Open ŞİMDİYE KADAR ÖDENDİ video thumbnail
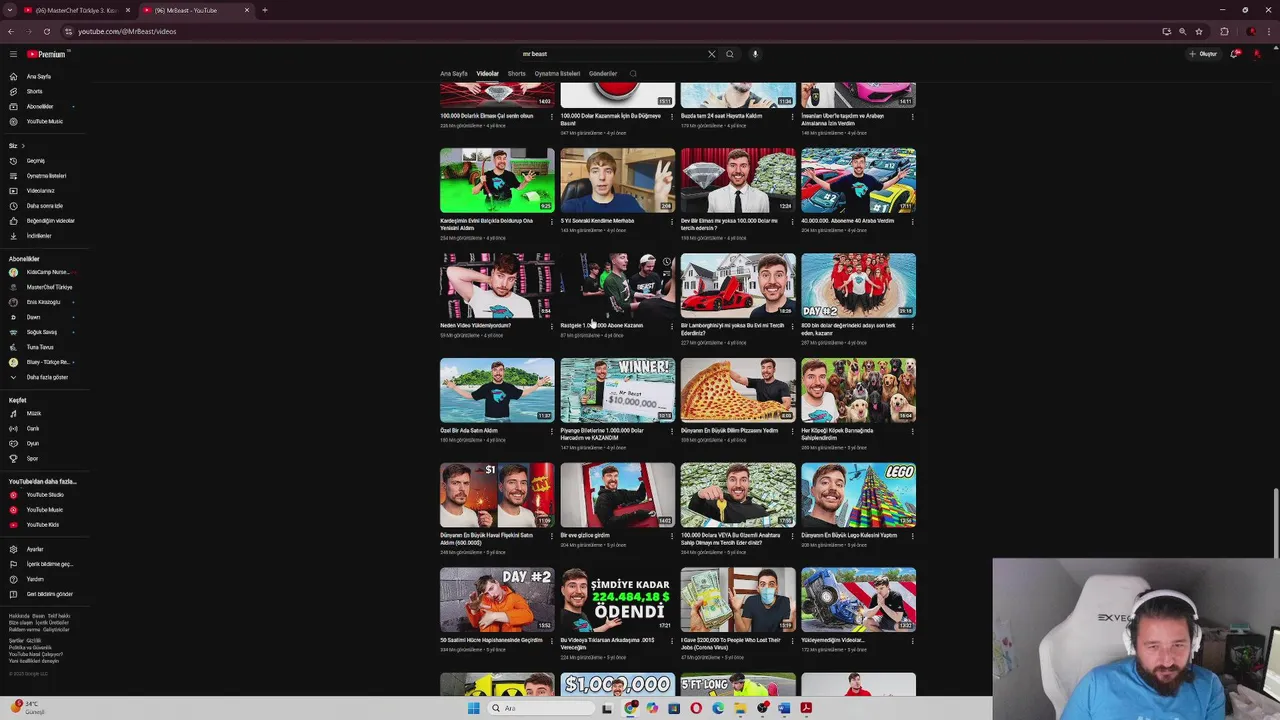The width and height of the screenshot is (1280, 720). pos(617,600)
